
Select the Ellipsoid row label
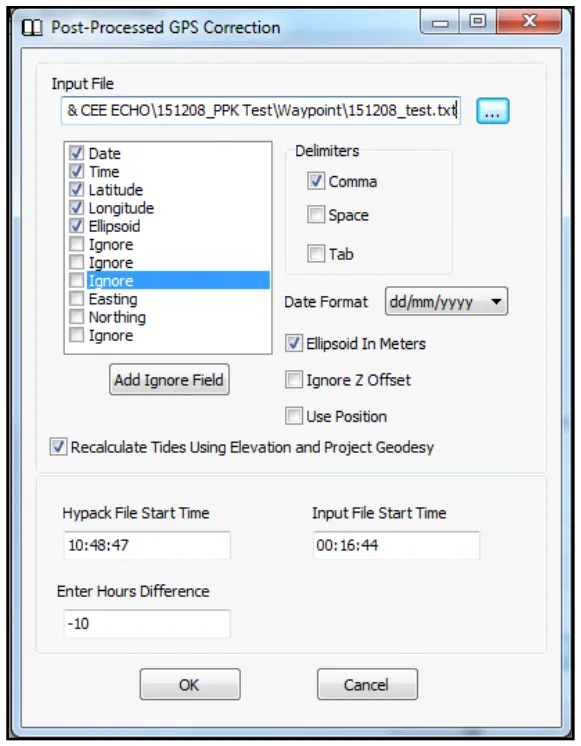tap(114, 226)
